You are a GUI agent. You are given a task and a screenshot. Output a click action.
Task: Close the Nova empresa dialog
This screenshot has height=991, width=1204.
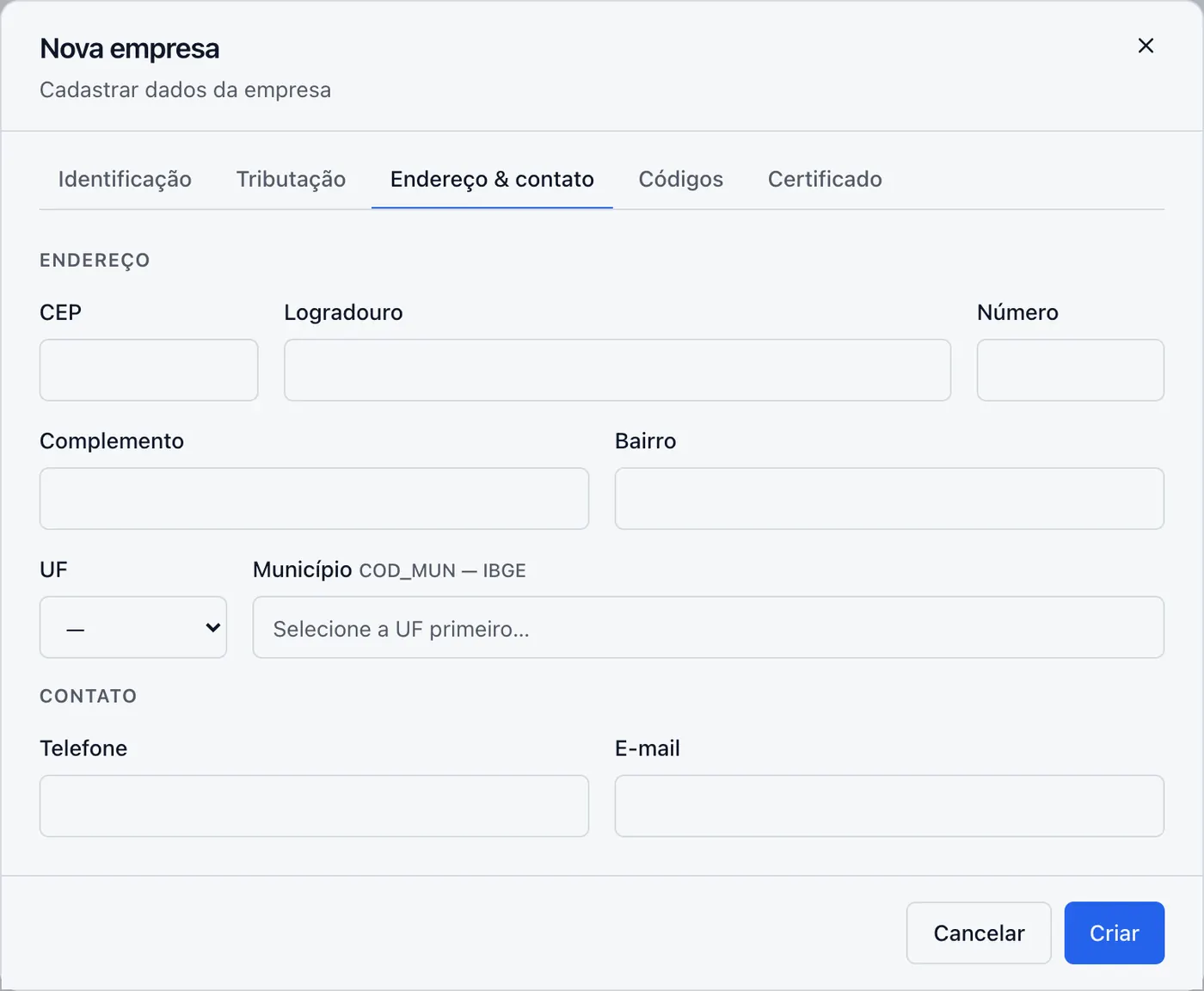(x=1146, y=46)
